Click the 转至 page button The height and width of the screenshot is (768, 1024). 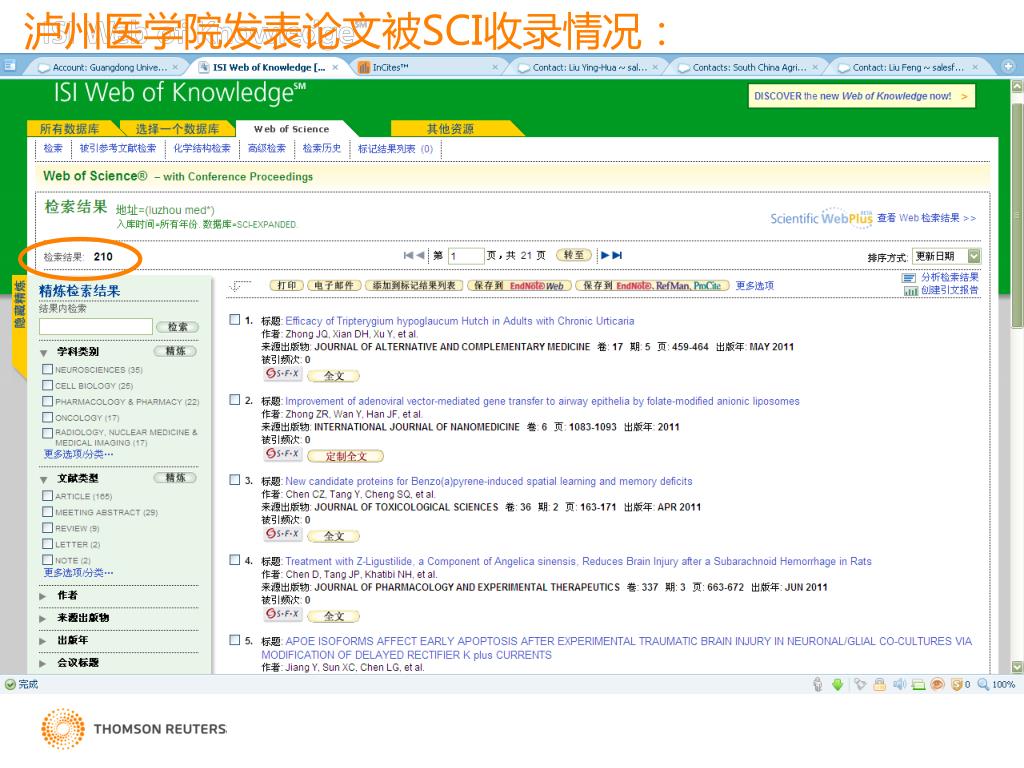tap(573, 255)
